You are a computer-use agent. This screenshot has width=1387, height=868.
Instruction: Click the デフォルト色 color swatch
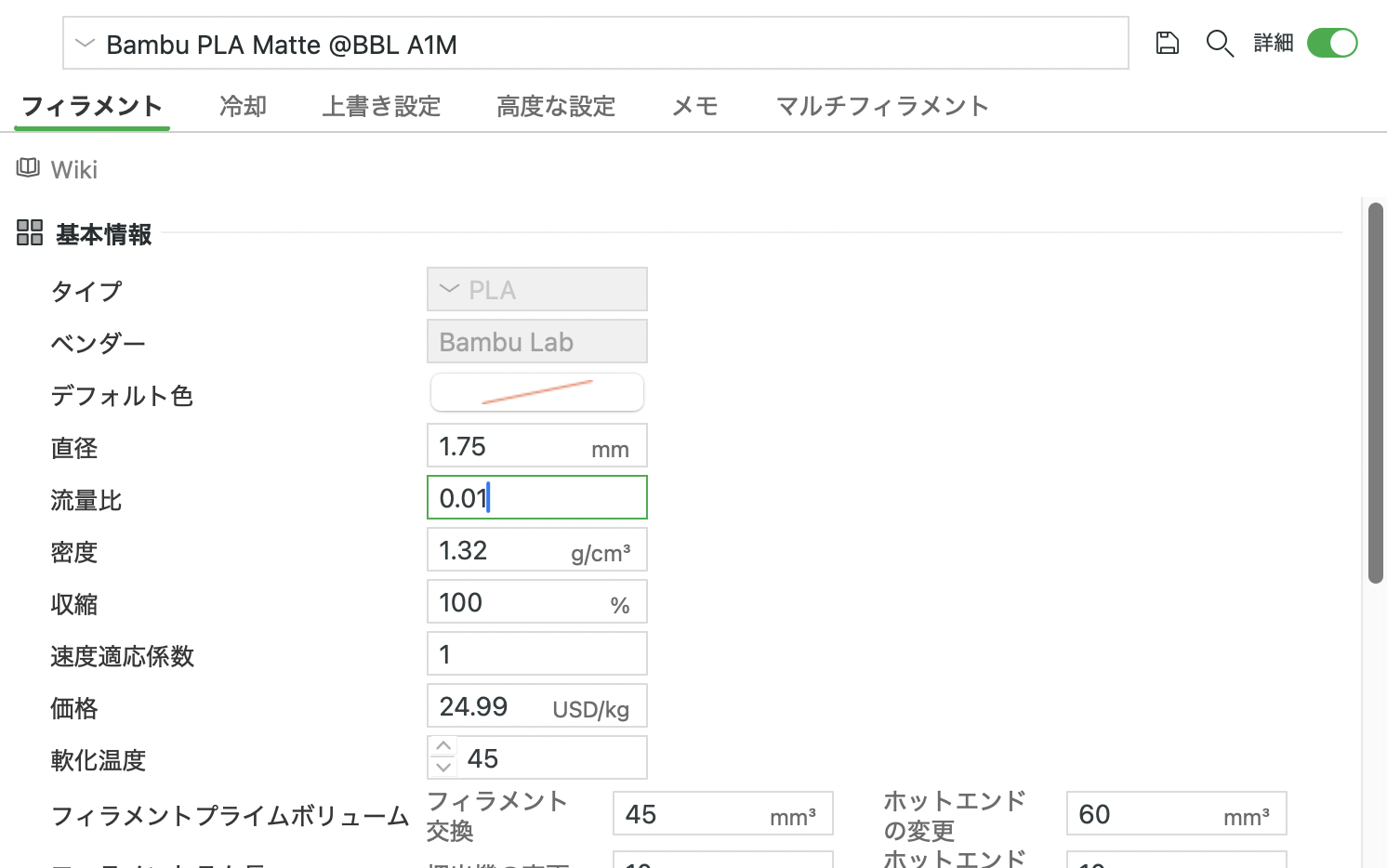536,391
